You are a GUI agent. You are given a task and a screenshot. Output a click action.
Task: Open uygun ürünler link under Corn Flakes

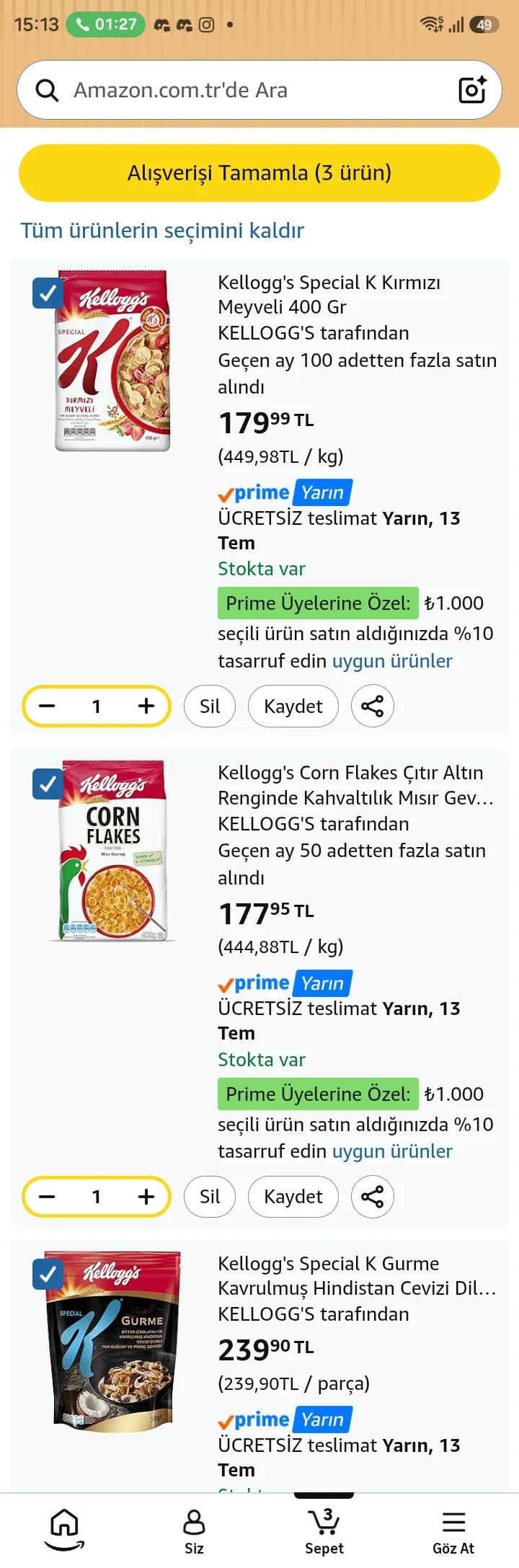(392, 1151)
